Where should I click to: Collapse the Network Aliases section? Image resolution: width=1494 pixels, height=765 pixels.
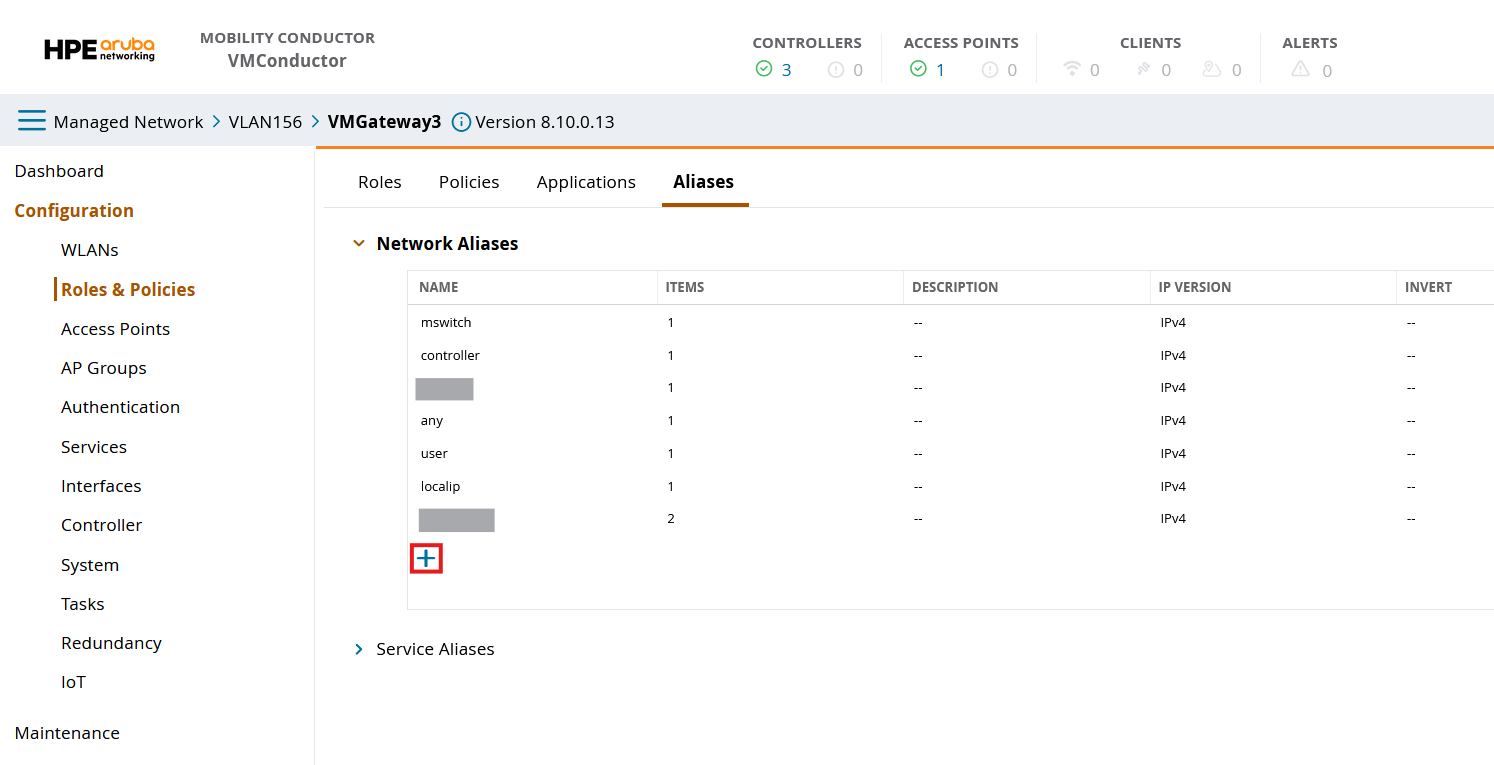coord(359,244)
